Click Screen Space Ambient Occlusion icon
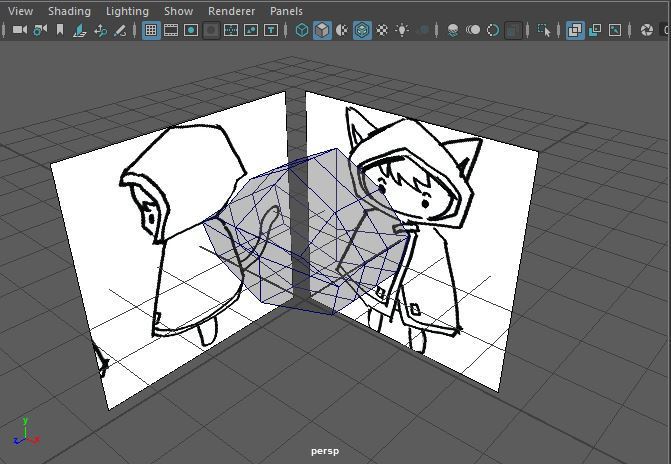The width and height of the screenshot is (671, 464). pos(453,30)
